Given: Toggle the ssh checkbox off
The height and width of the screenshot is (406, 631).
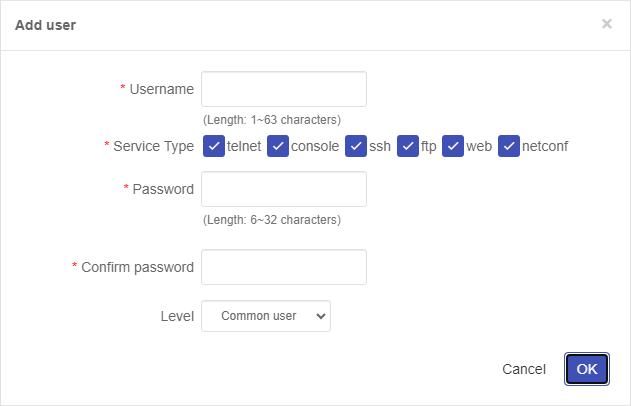Looking at the screenshot, I should [356, 146].
